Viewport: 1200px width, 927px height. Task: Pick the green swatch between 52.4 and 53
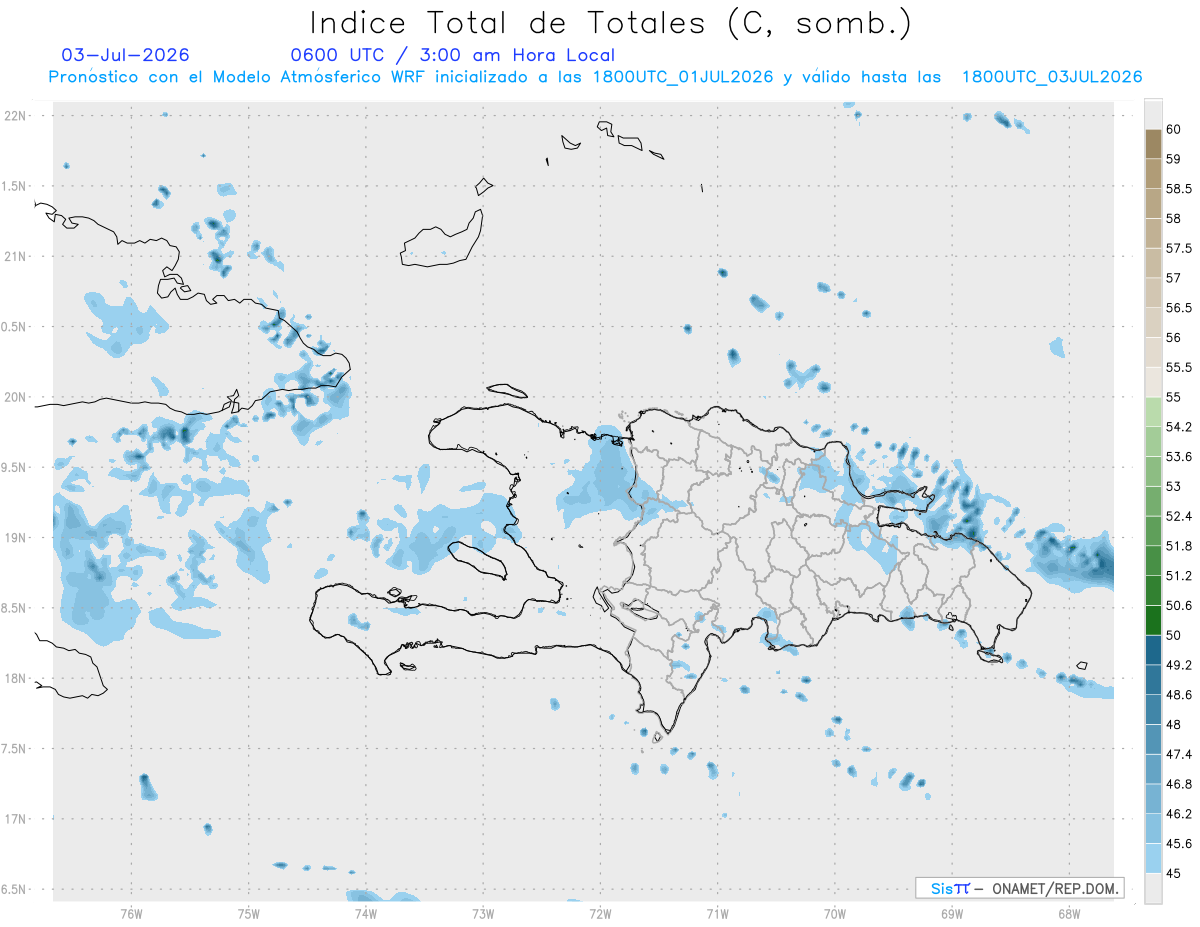[x=1153, y=501]
